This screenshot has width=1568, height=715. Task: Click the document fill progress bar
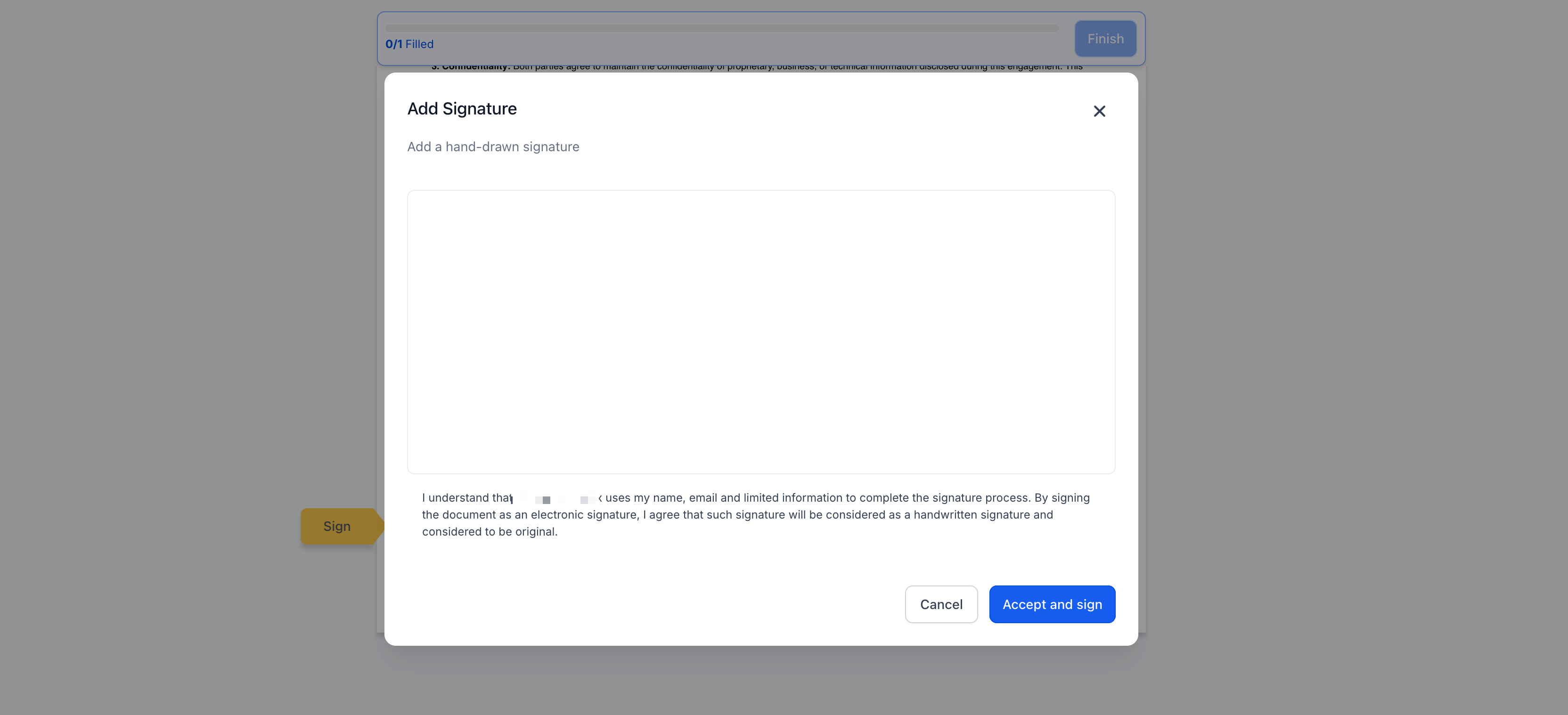pyautogui.click(x=721, y=28)
